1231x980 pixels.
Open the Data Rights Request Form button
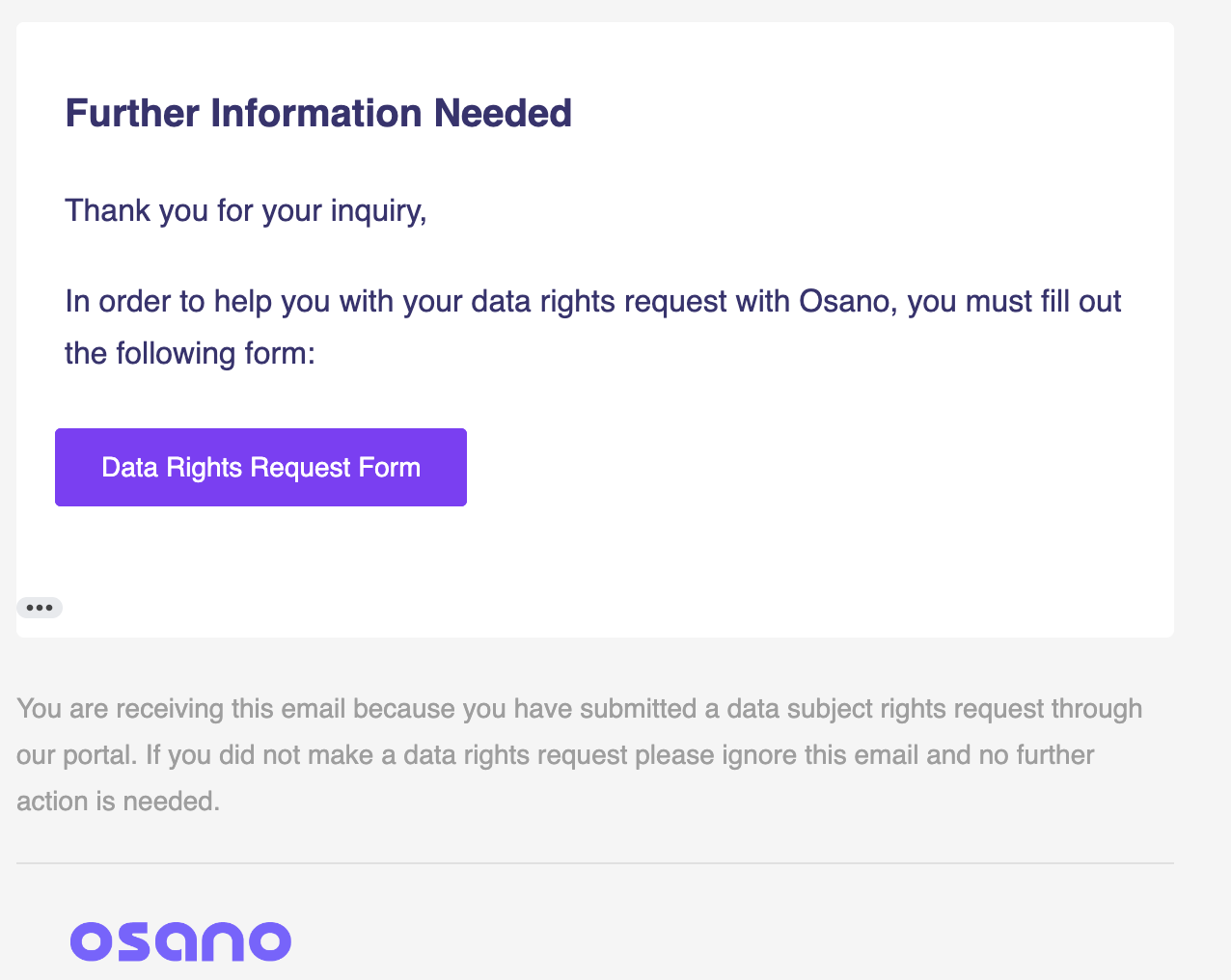coord(260,468)
